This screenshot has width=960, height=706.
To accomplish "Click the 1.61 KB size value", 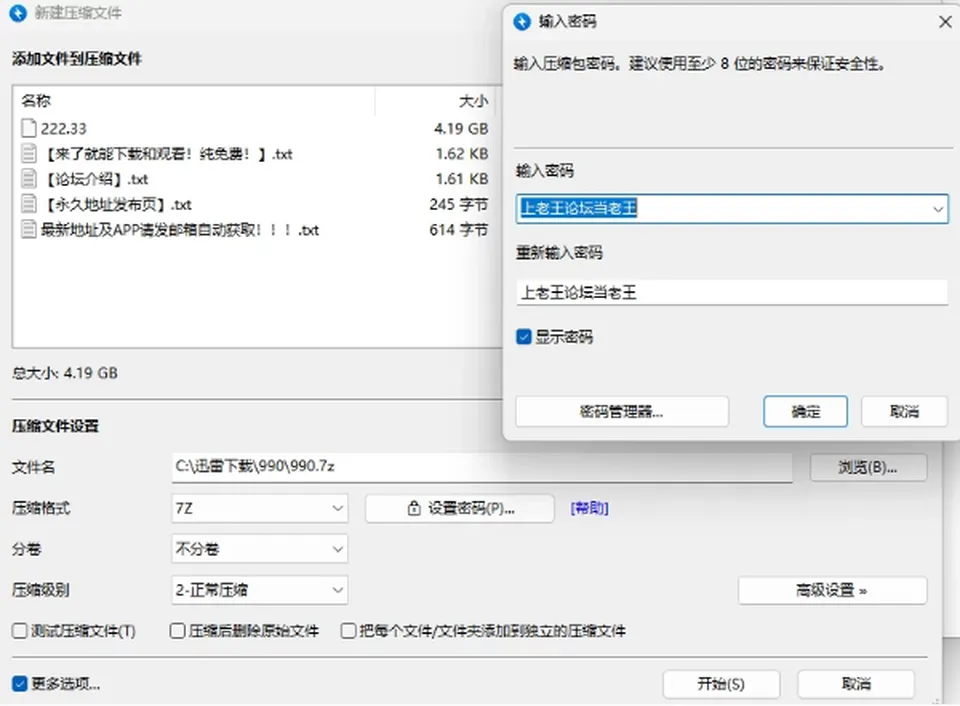I will (x=462, y=179).
